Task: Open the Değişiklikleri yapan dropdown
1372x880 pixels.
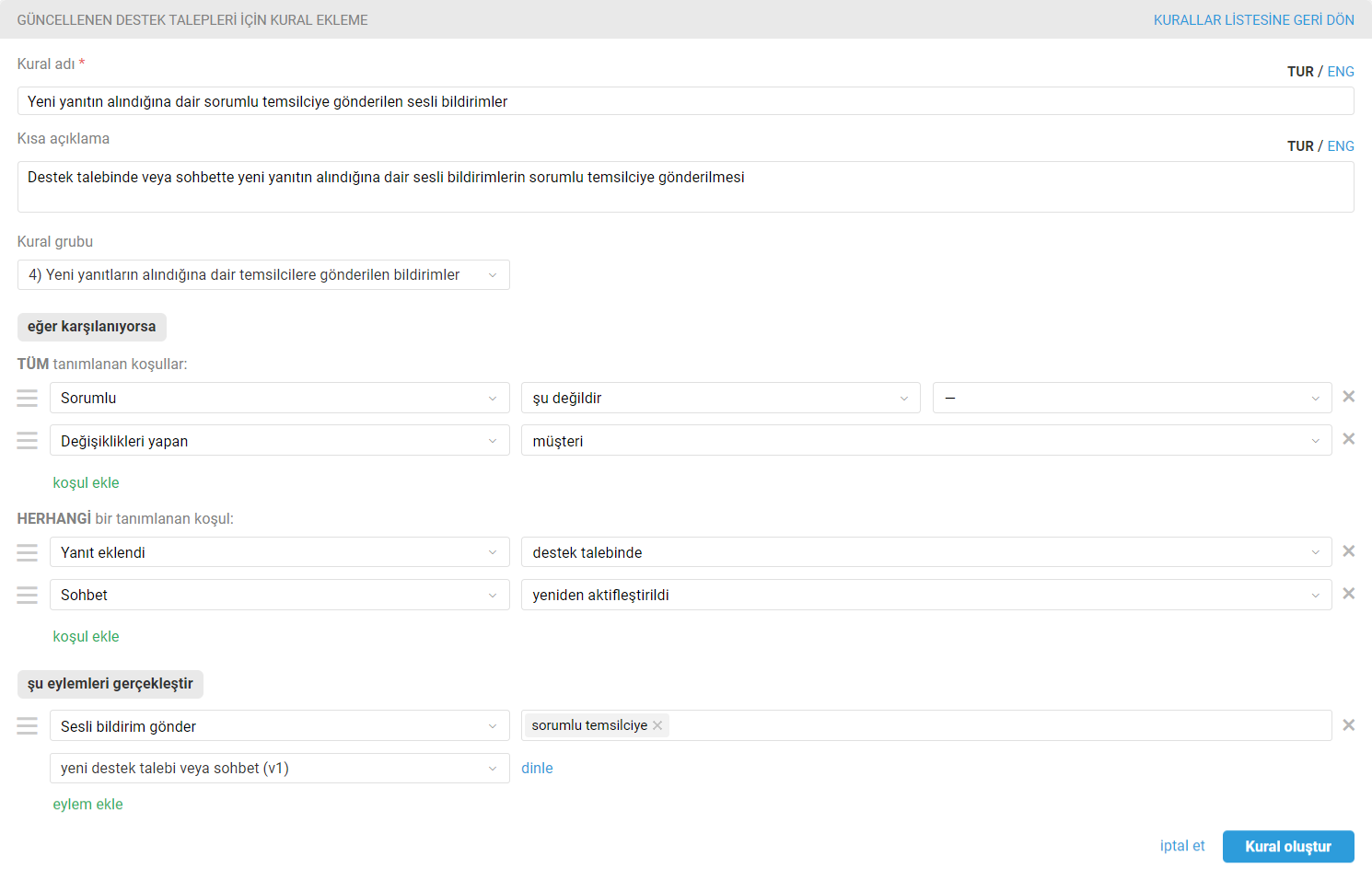Action: tap(280, 441)
